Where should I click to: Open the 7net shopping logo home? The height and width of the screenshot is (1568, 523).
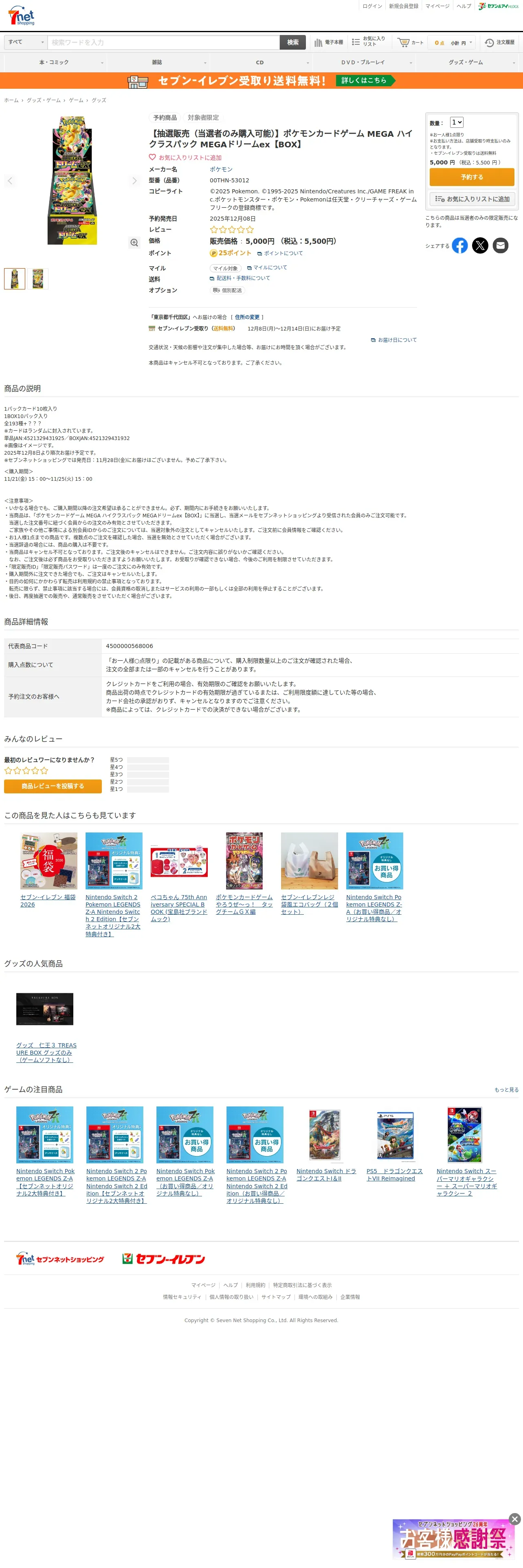point(21,16)
